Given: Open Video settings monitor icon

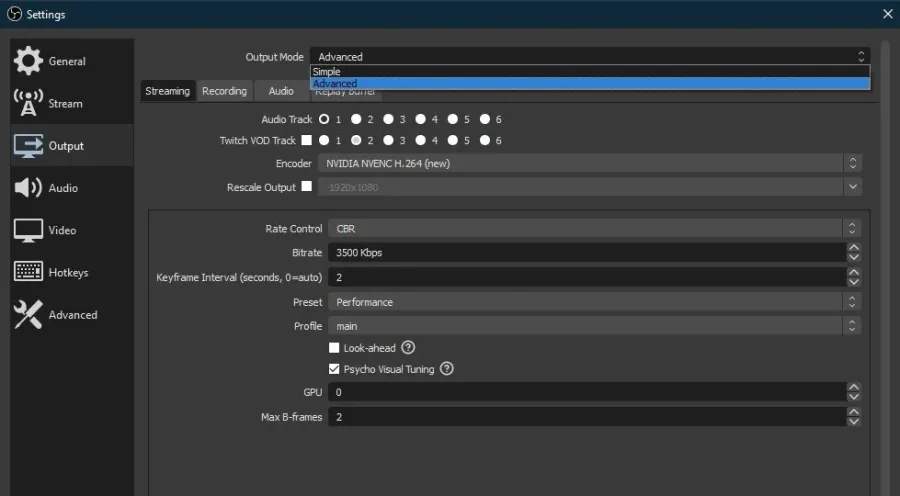Looking at the screenshot, I should click(28, 230).
